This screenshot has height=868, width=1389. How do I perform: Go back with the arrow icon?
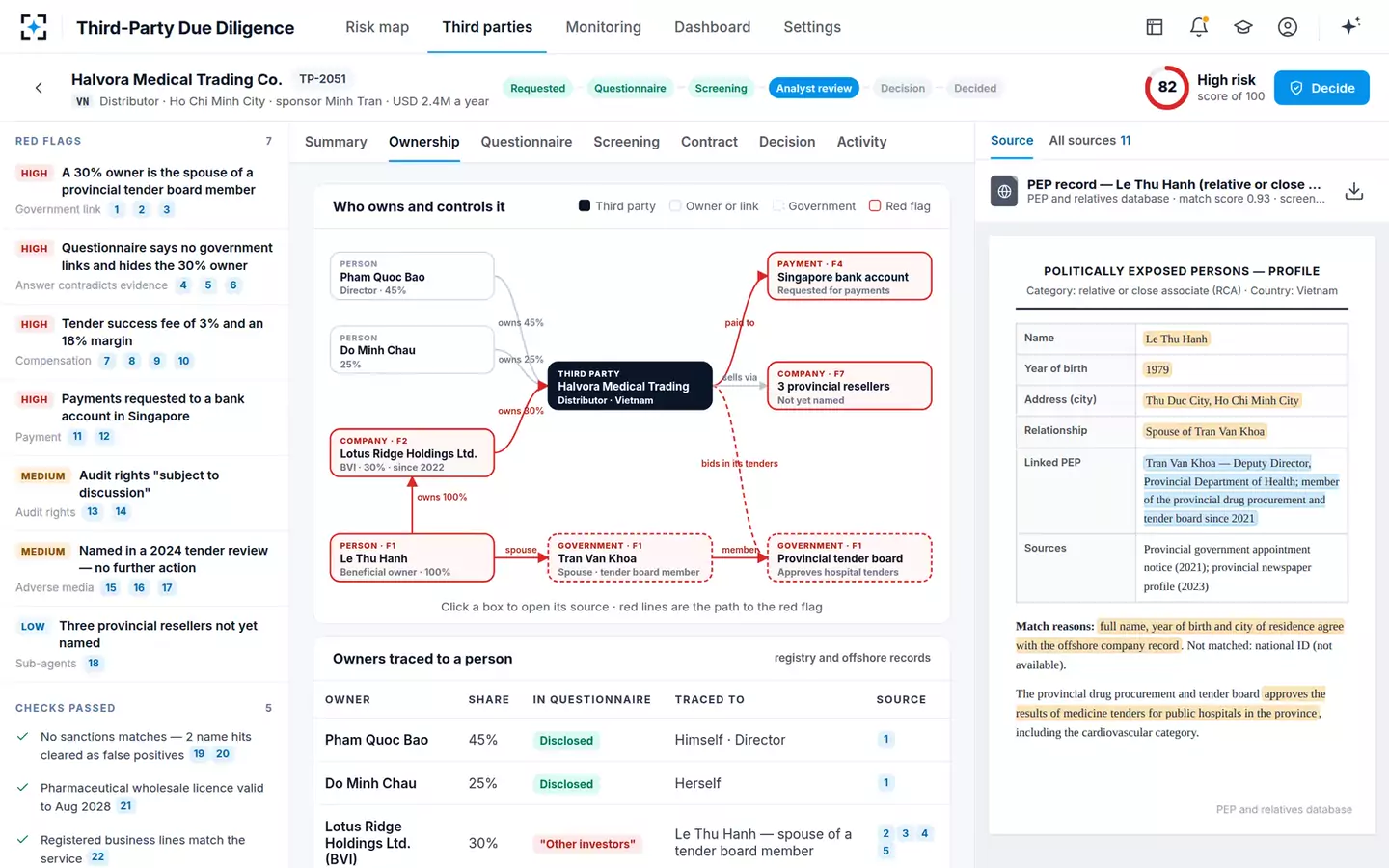39,88
